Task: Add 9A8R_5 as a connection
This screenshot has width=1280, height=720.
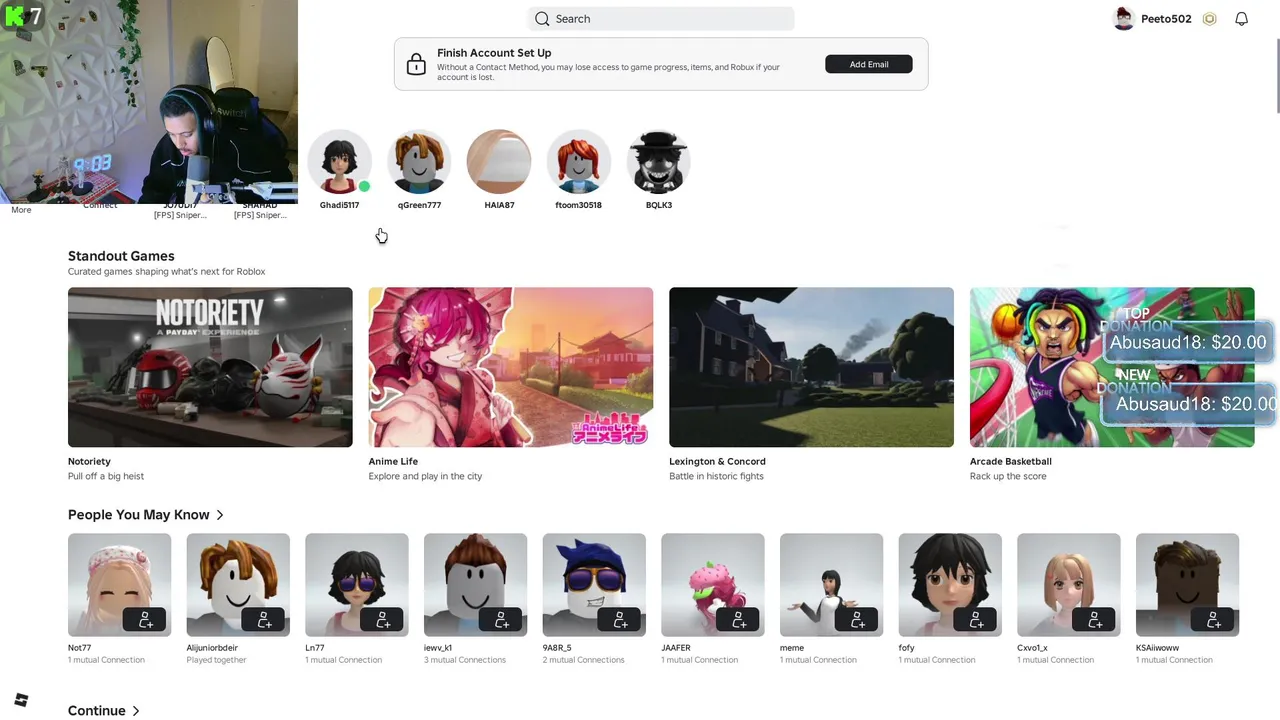Action: [x=620, y=620]
